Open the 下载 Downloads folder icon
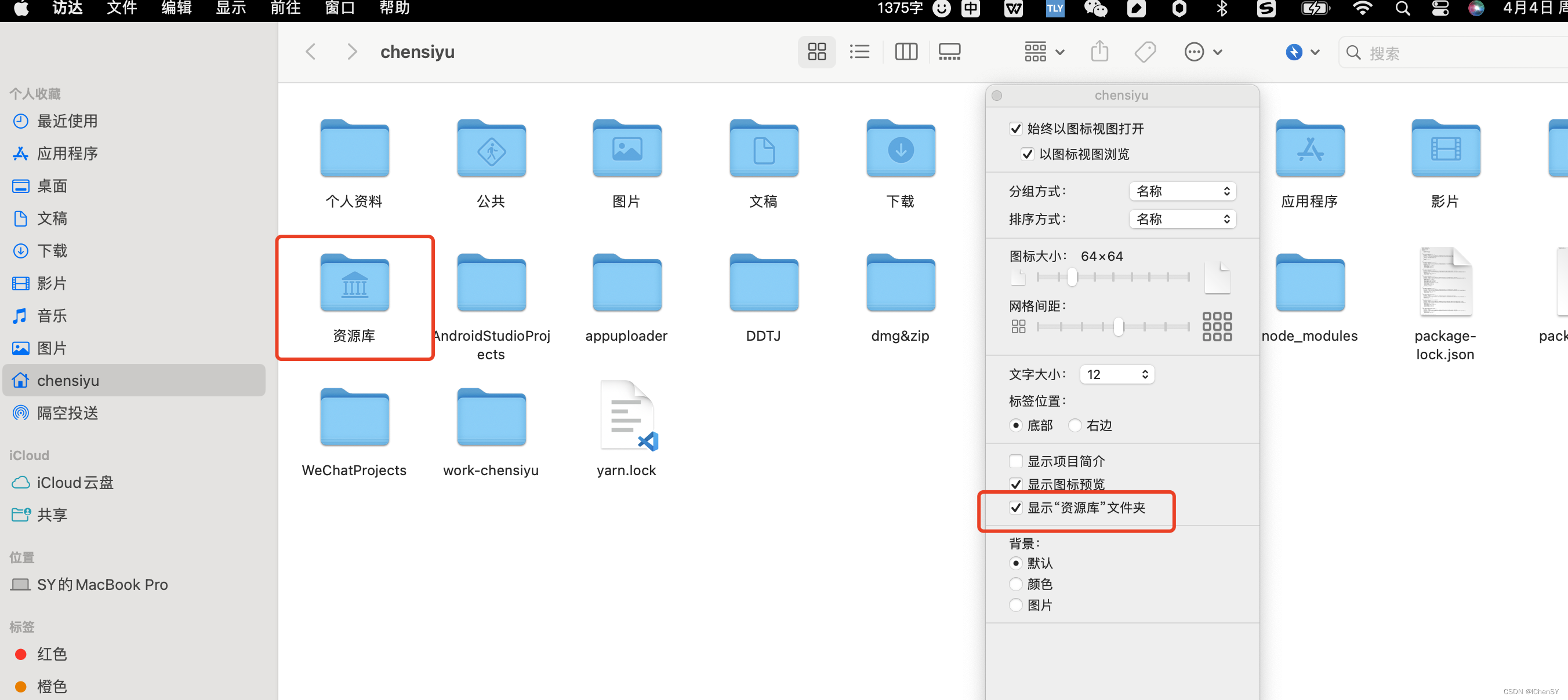Viewport: 1568px width, 700px height. 900,150
